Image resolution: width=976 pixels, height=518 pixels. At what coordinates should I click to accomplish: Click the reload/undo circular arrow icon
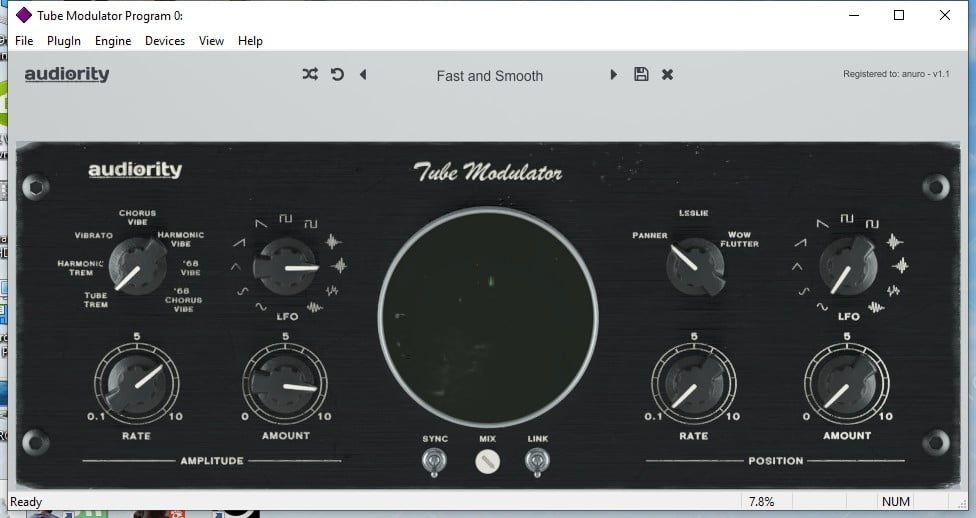point(337,74)
